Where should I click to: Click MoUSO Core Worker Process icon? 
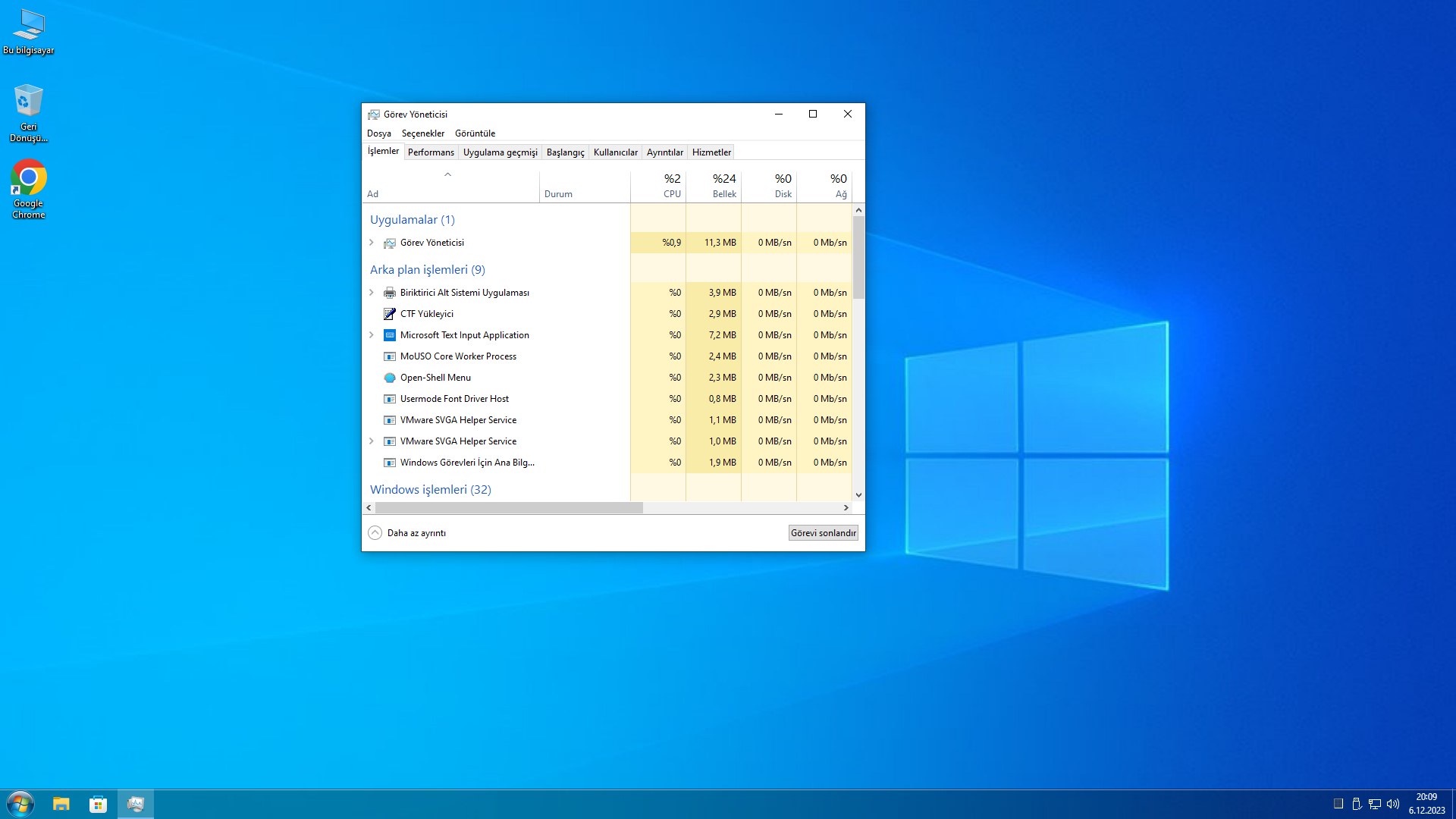tap(390, 356)
